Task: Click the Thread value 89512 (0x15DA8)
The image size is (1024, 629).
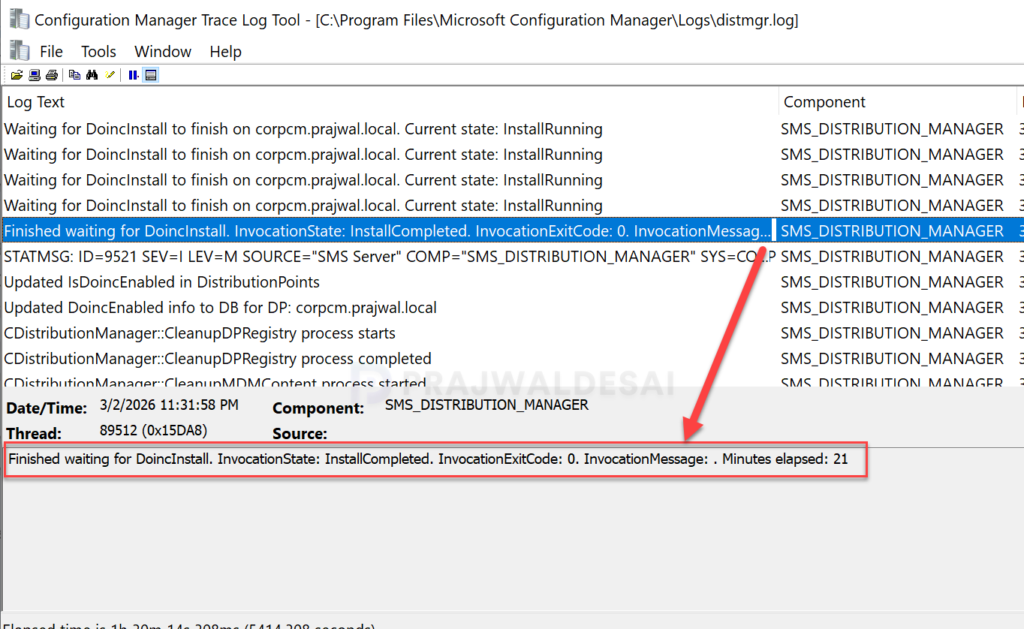Action: tap(153, 430)
